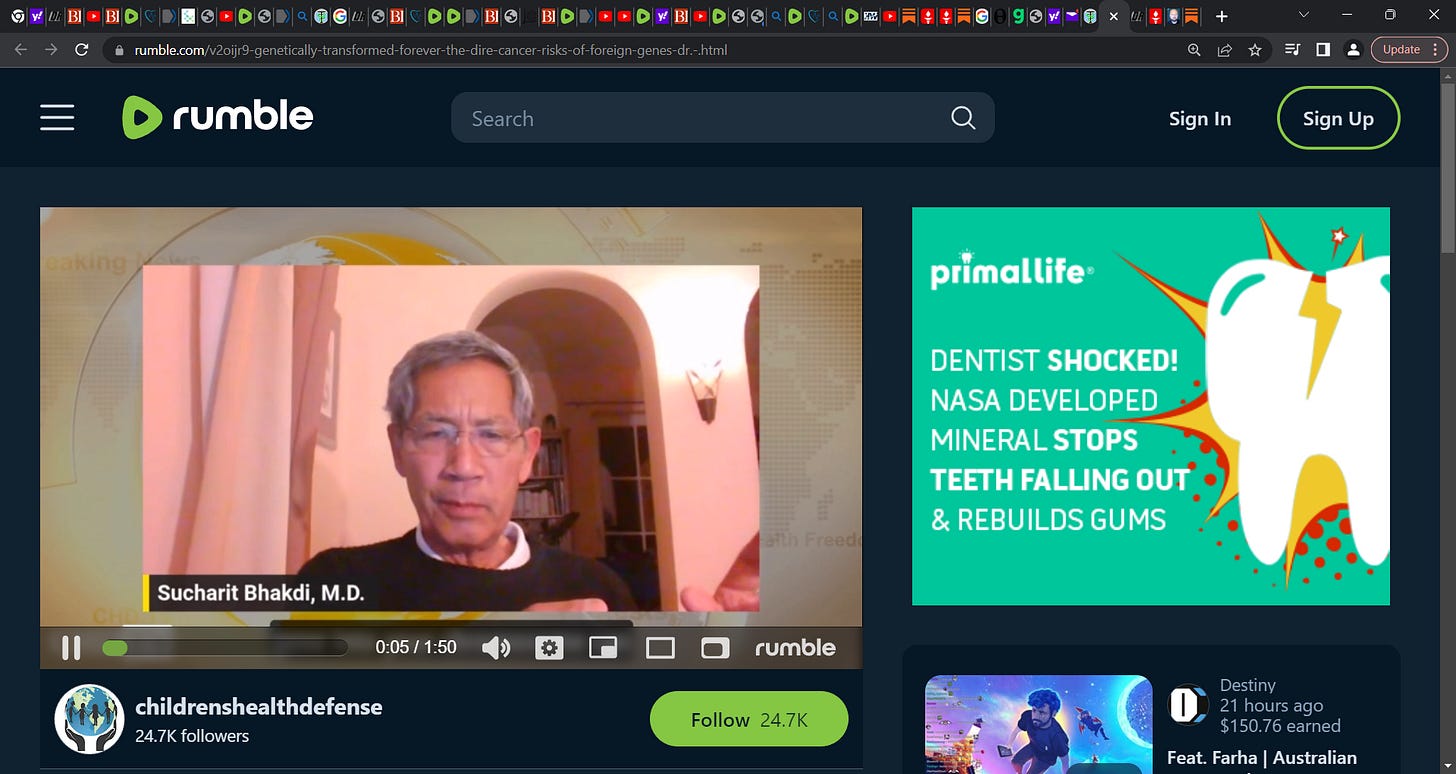Click the 24.7K followers text

point(192,736)
